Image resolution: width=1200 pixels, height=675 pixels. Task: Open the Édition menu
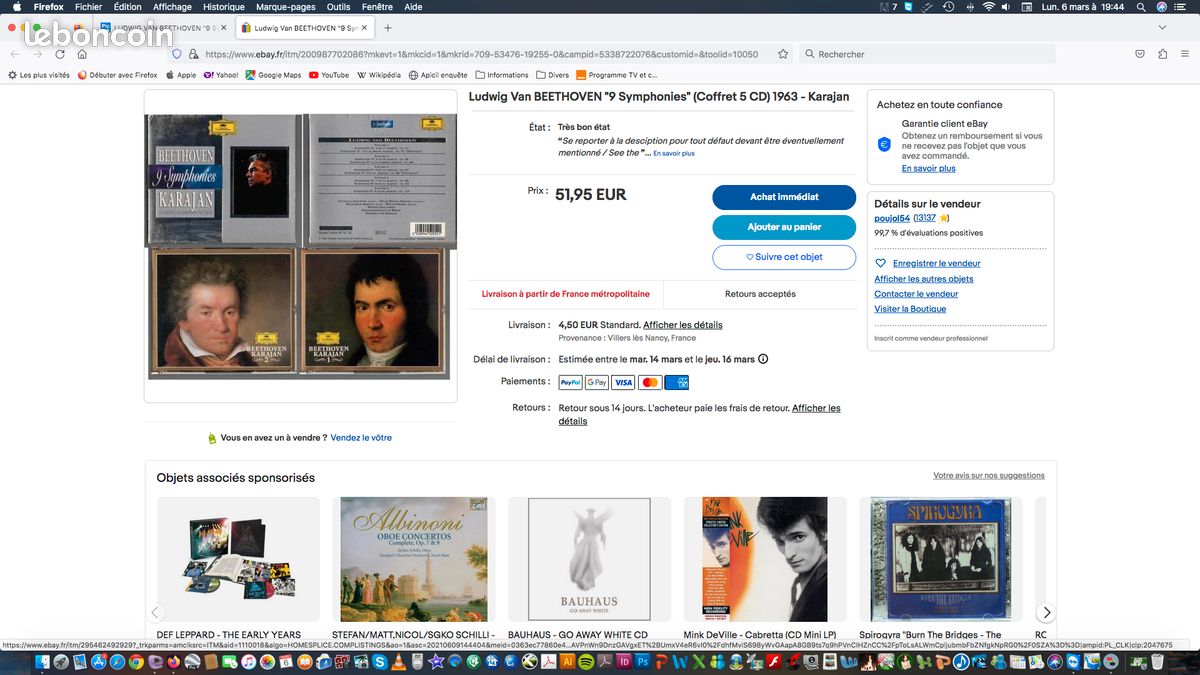tap(127, 6)
